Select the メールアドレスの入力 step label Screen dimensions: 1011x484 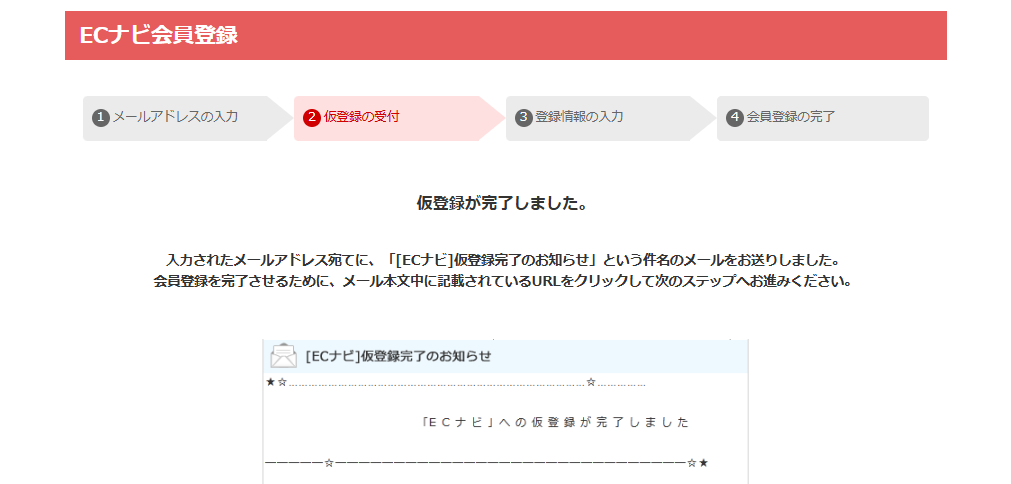175,117
